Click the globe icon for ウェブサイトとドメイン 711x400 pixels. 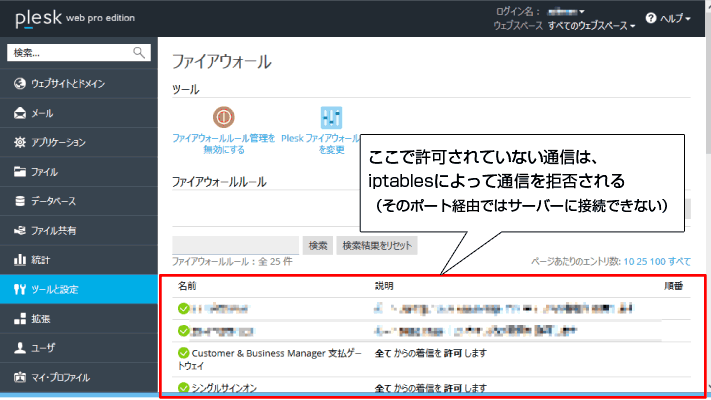click(x=19, y=83)
